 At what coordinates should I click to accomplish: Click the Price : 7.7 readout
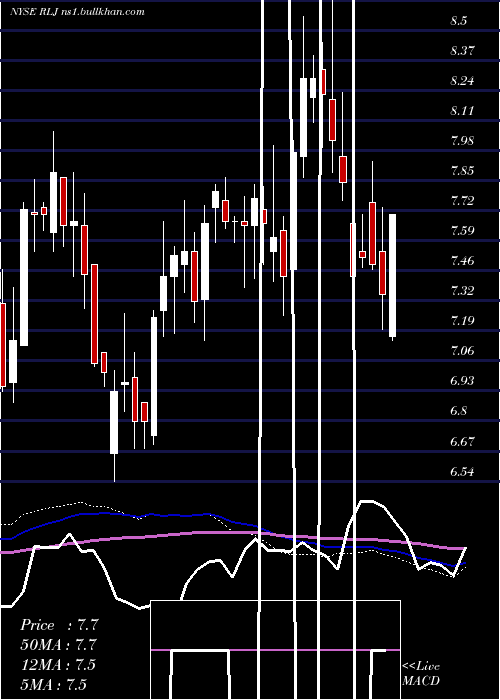59,625
